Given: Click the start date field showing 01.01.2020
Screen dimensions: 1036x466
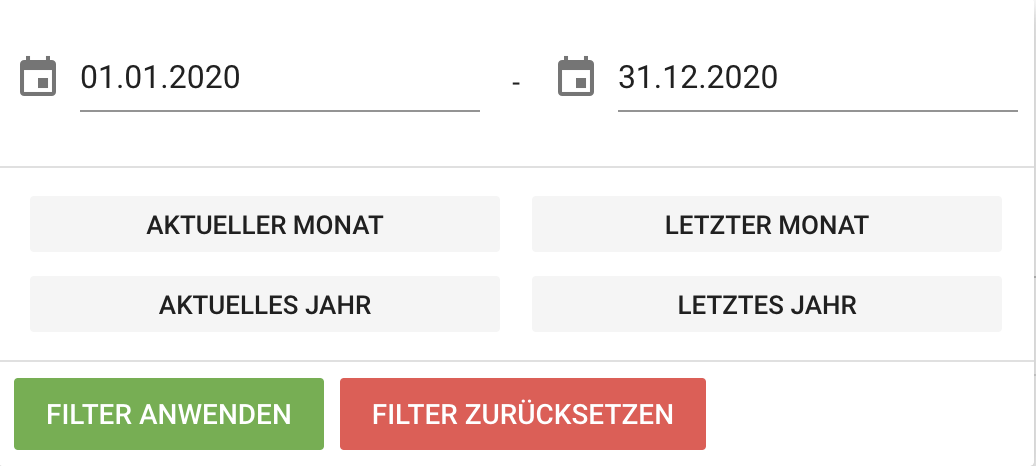Looking at the screenshot, I should pyautogui.click(x=279, y=78).
